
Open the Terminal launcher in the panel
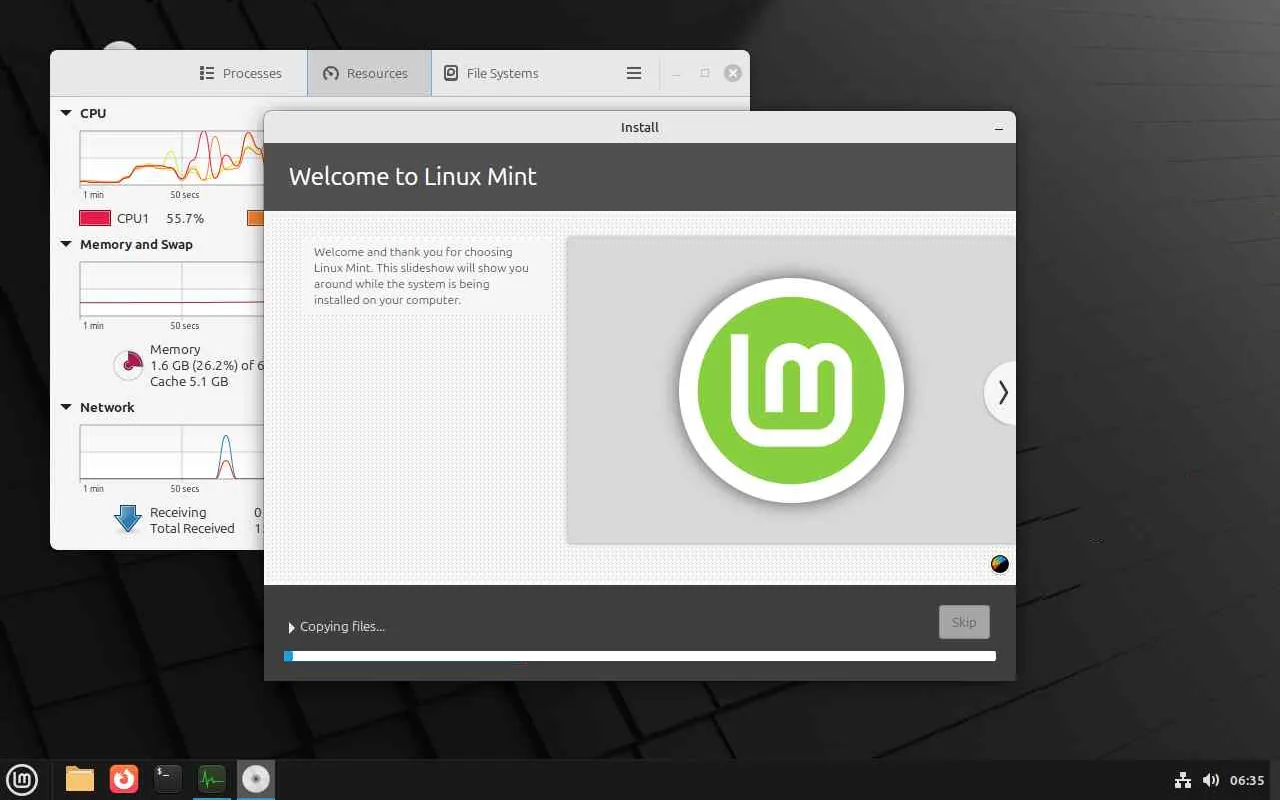[168, 779]
